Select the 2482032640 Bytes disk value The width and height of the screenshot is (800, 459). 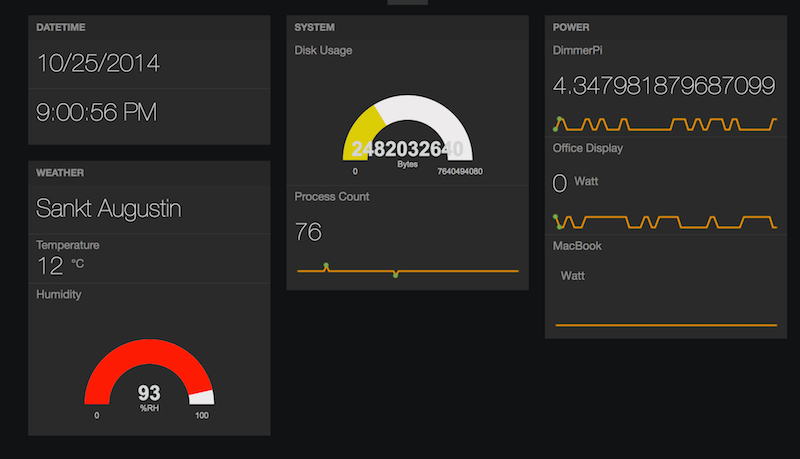[x=407, y=154]
